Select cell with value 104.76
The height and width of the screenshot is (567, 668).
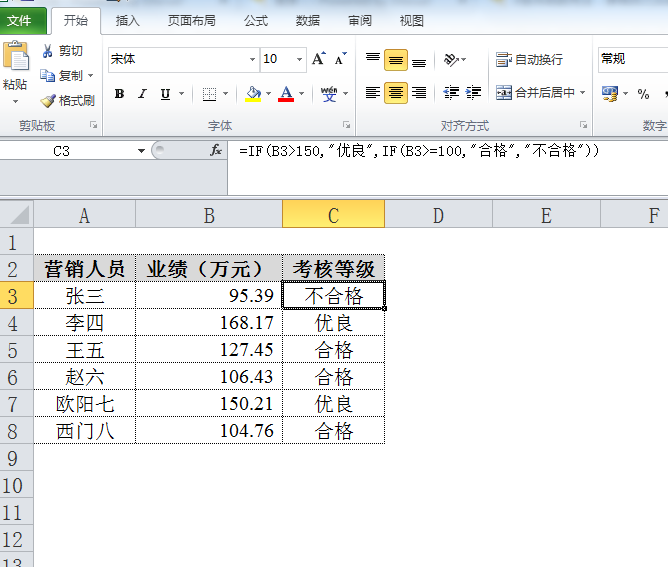tap(209, 430)
